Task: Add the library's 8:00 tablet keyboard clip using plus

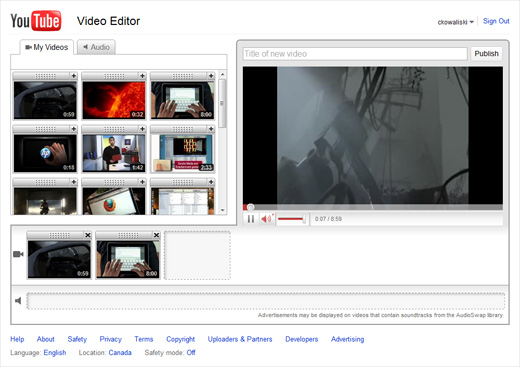Action: (x=211, y=76)
